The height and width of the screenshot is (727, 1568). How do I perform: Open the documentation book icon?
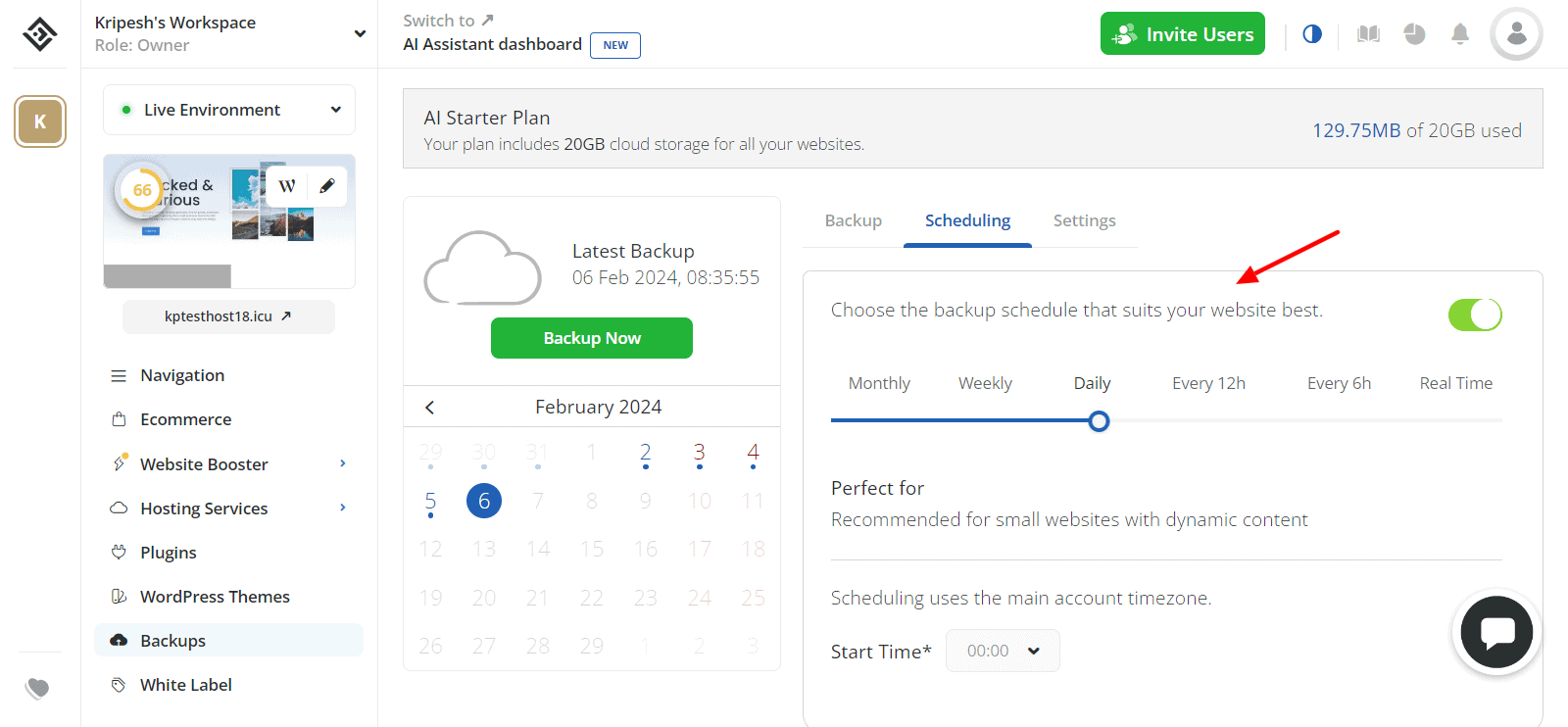(x=1368, y=34)
